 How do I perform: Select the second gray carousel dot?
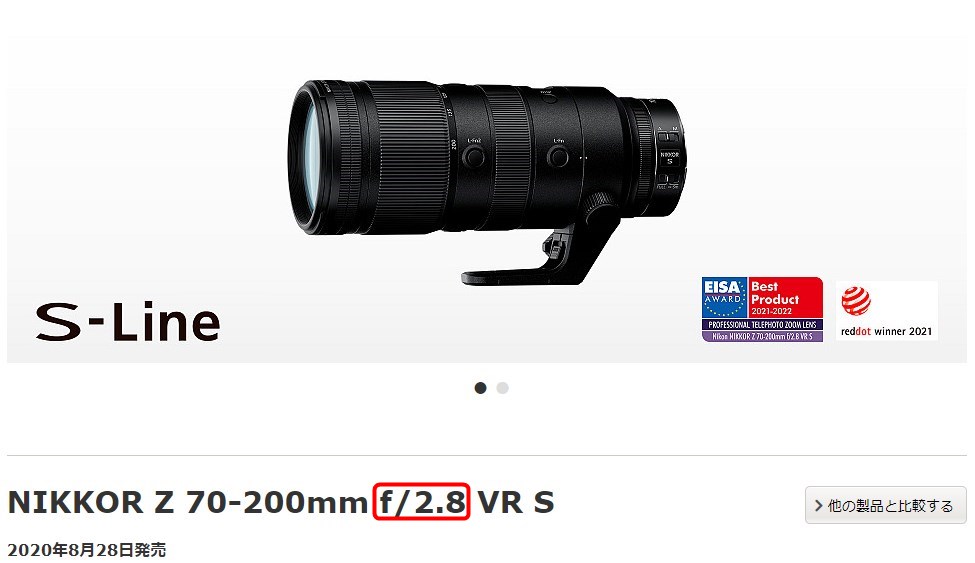(x=502, y=388)
